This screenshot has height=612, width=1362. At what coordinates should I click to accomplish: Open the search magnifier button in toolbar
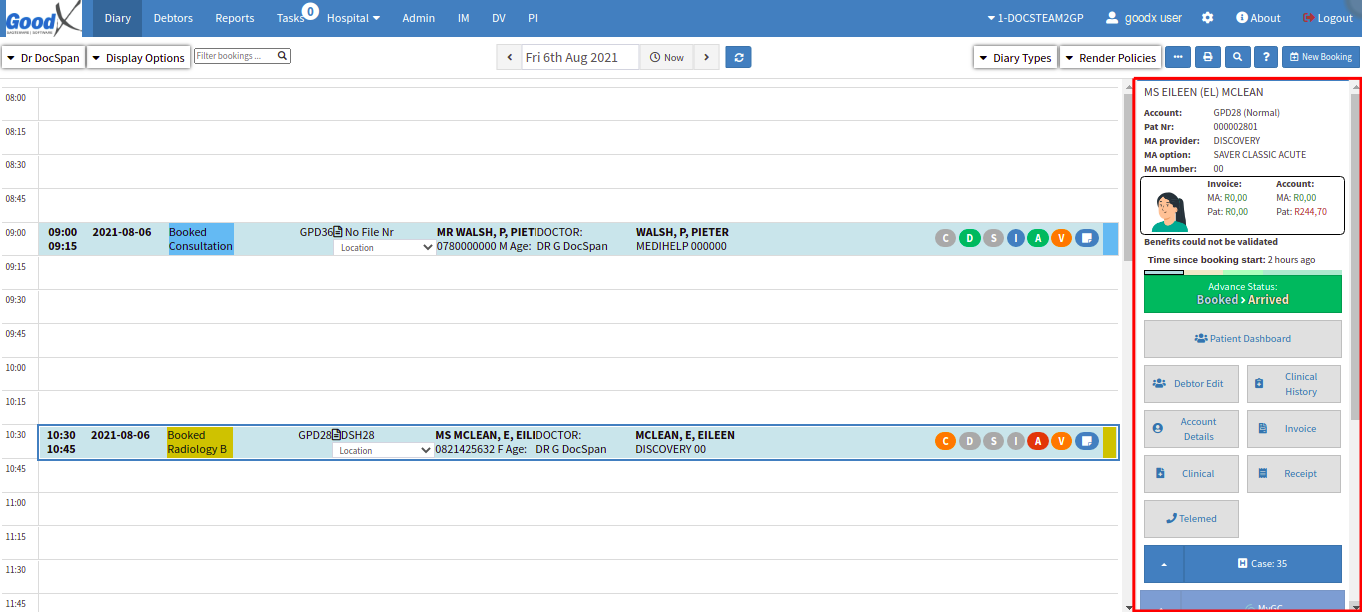[x=1238, y=58]
